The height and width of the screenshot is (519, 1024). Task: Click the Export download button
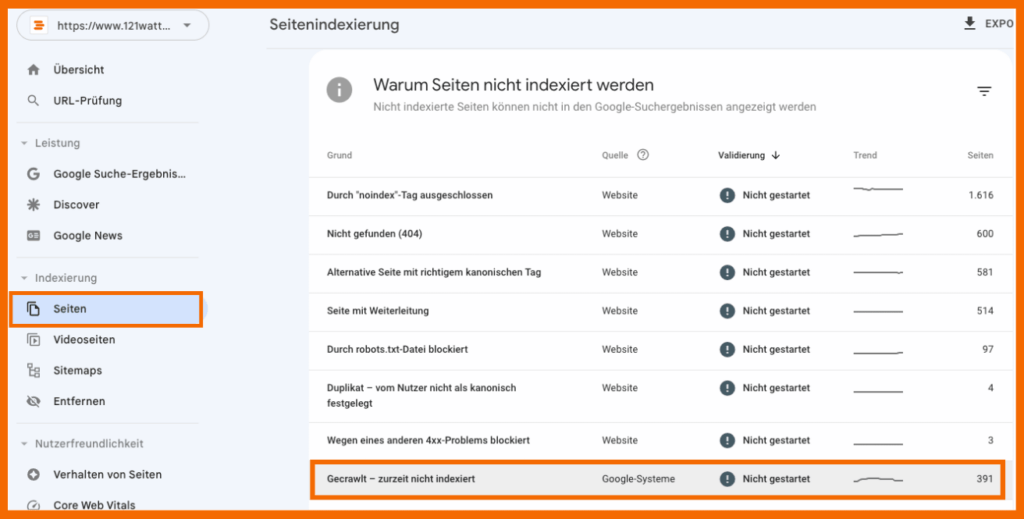tap(987, 24)
